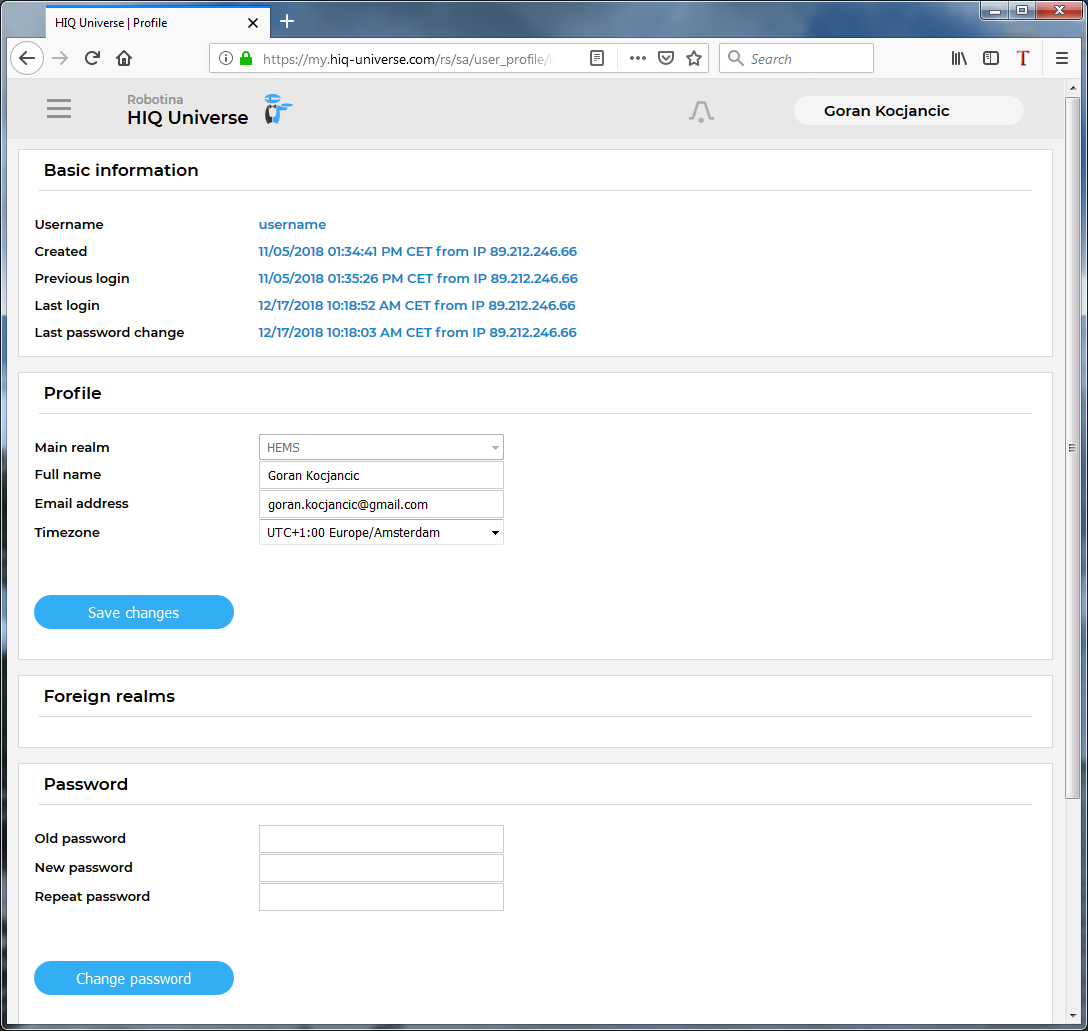1088x1031 pixels.
Task: Click the notification bell icon
Action: click(701, 111)
